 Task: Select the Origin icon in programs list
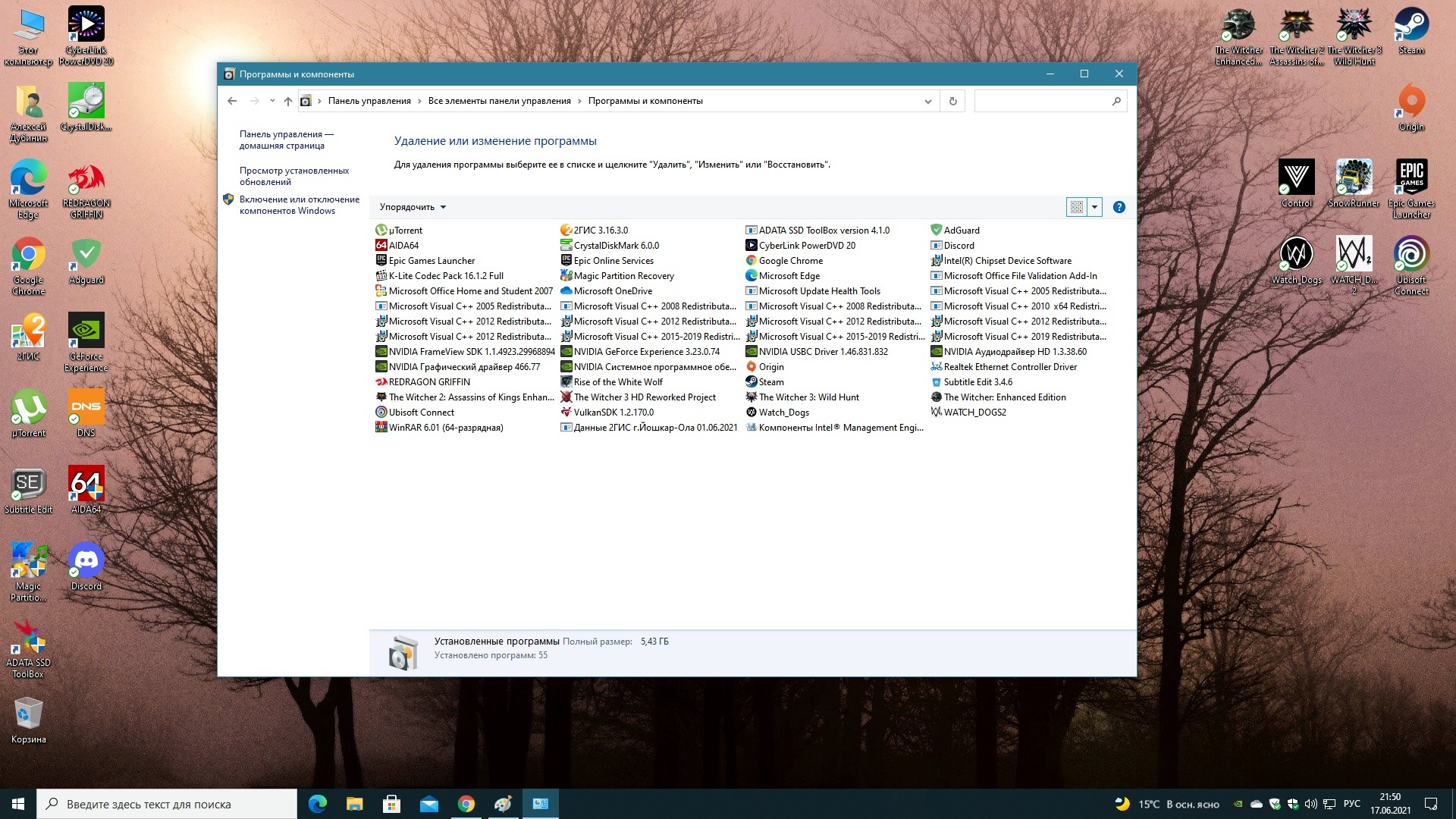(751, 366)
